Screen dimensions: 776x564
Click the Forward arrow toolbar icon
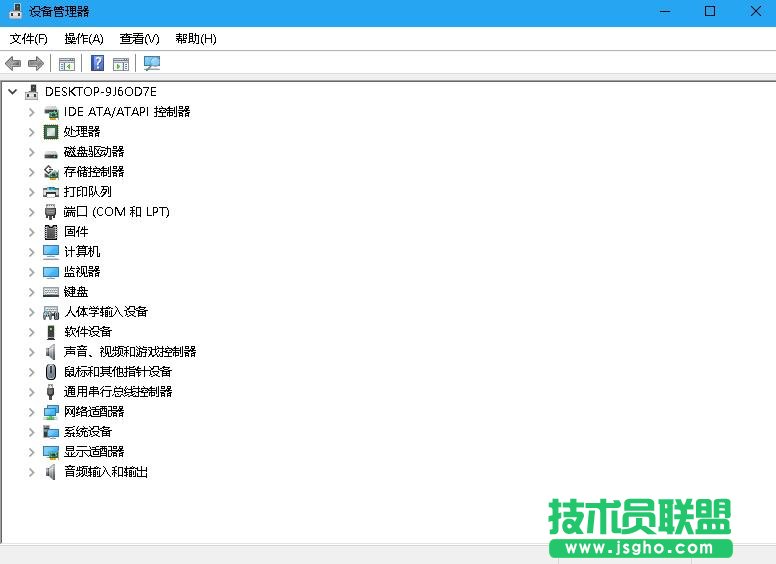click(36, 64)
